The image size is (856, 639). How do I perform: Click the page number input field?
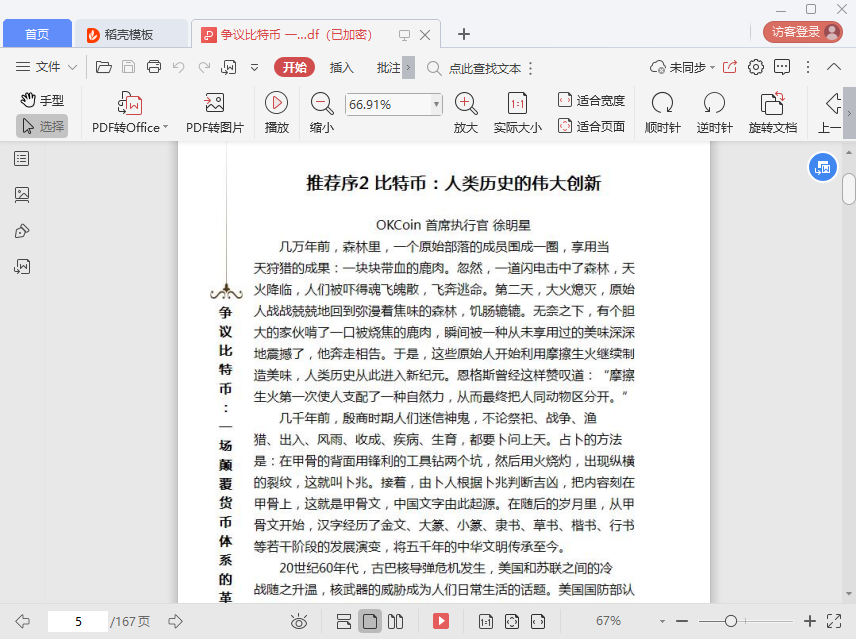click(77, 621)
